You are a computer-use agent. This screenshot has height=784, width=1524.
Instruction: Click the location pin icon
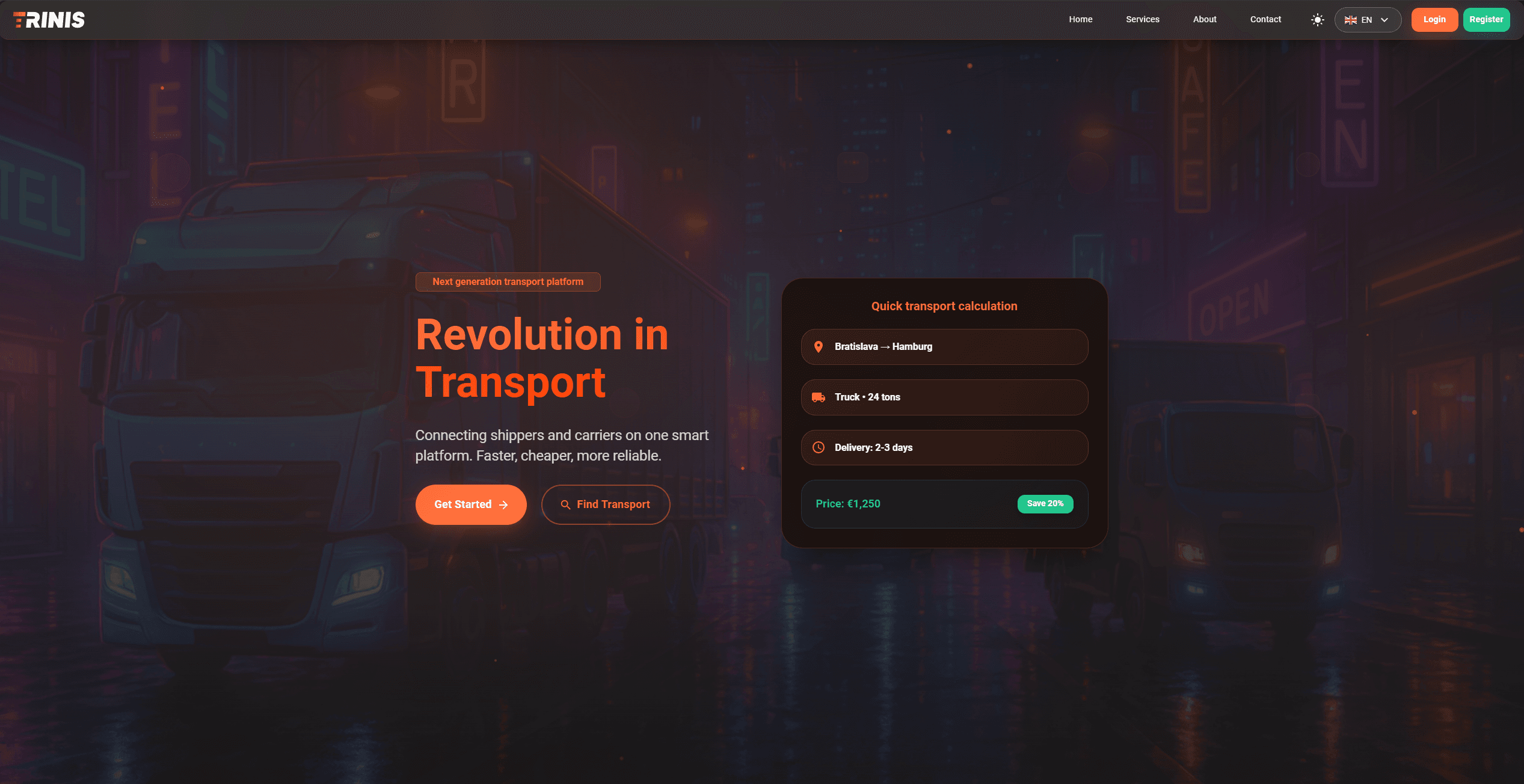818,347
